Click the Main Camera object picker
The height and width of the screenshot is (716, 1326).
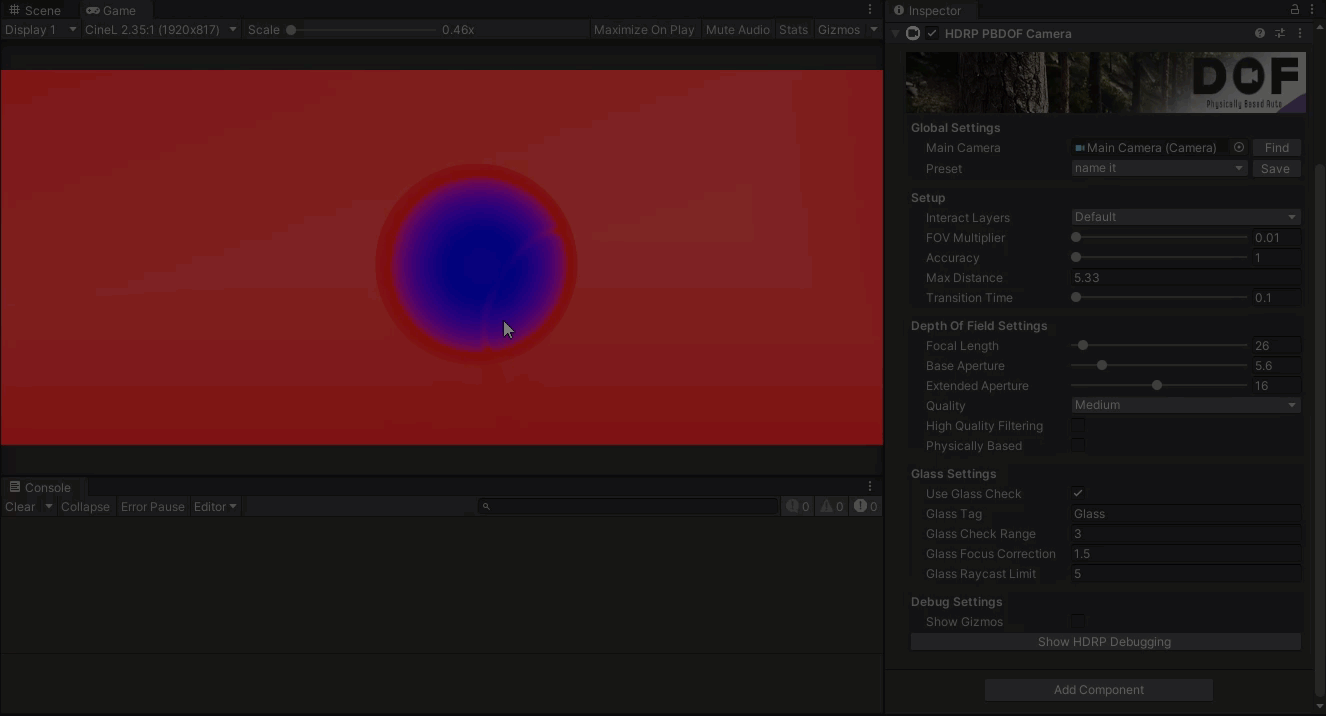(x=1239, y=147)
